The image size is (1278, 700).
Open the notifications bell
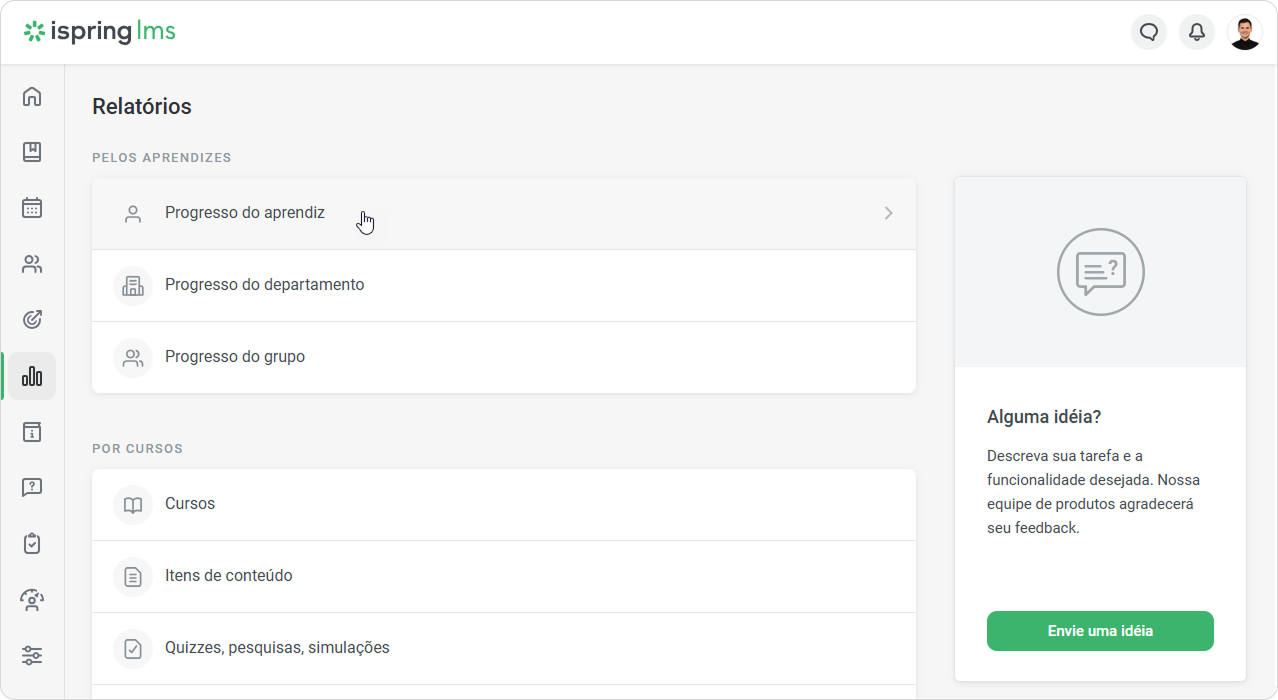coord(1197,32)
